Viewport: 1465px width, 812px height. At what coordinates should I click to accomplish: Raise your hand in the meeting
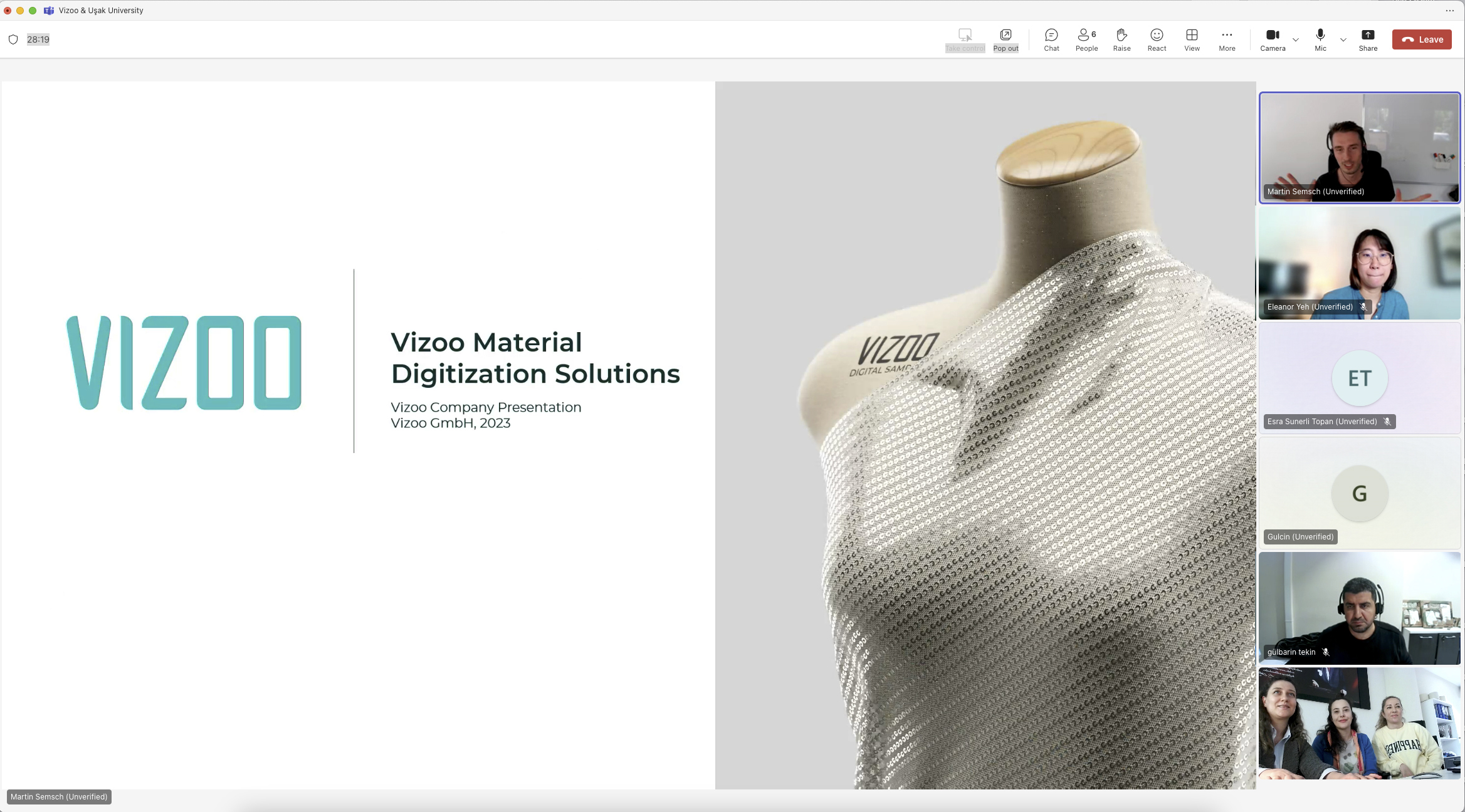tap(1121, 39)
